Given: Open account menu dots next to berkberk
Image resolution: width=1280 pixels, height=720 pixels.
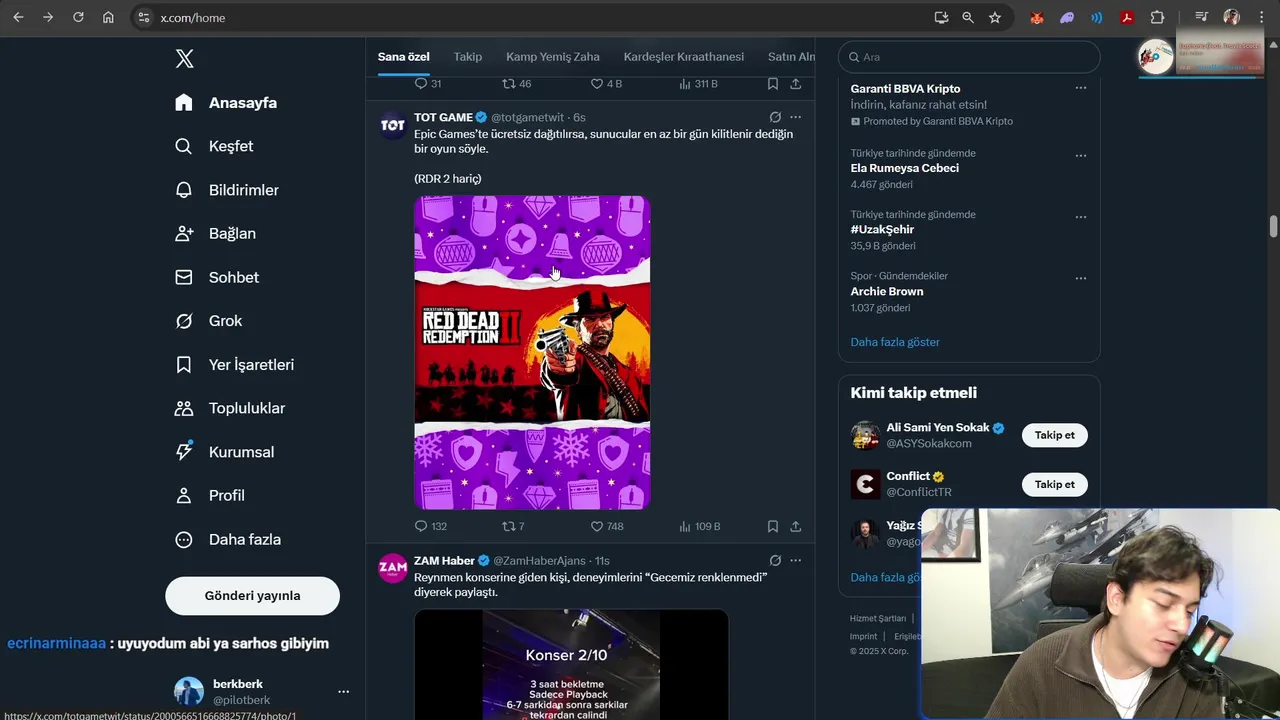Looking at the screenshot, I should 343,692.
